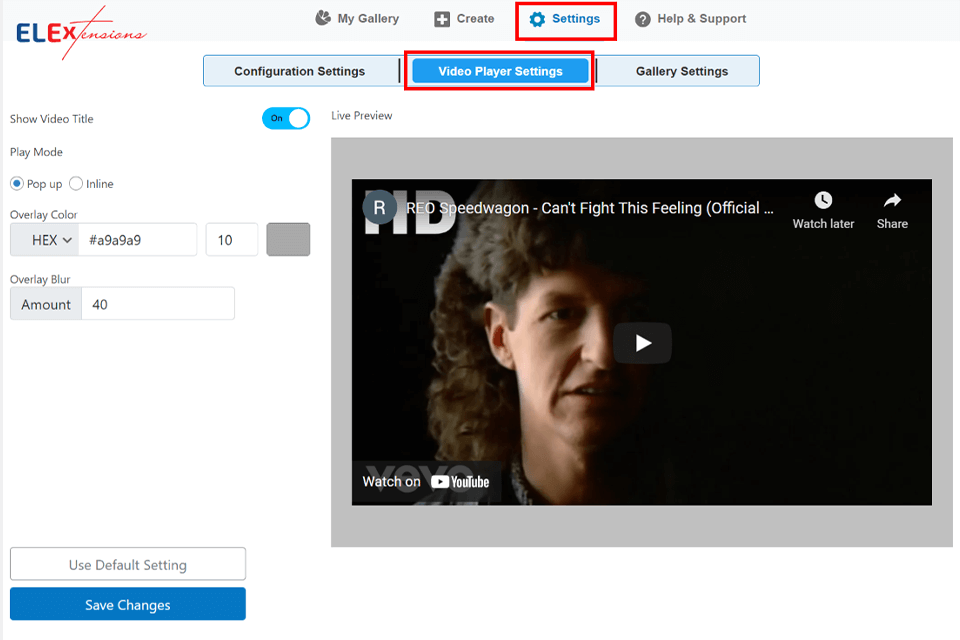Open My Gallery from the top menu
Viewport: 960px width, 640px height.
[357, 19]
